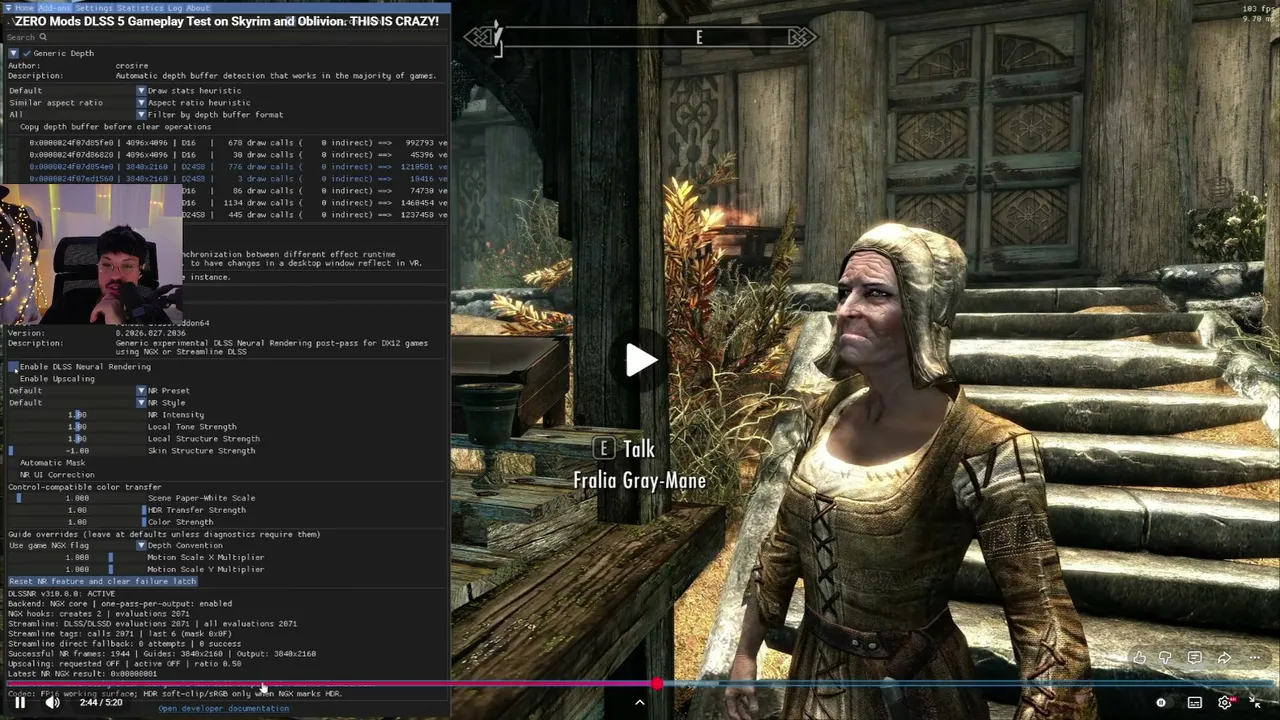Like the video with thumbs up
This screenshot has height=720, width=1280.
(1139, 658)
